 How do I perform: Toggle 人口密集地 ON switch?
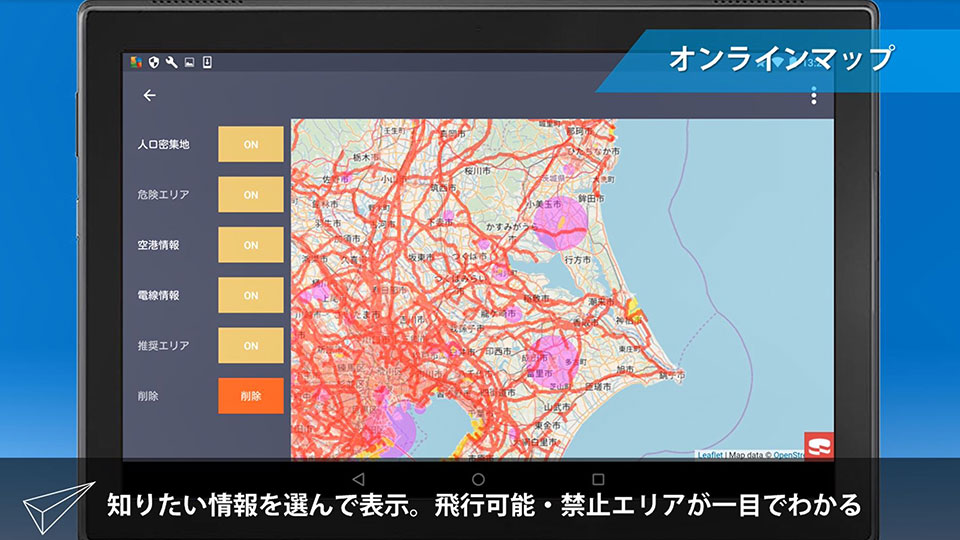(251, 145)
